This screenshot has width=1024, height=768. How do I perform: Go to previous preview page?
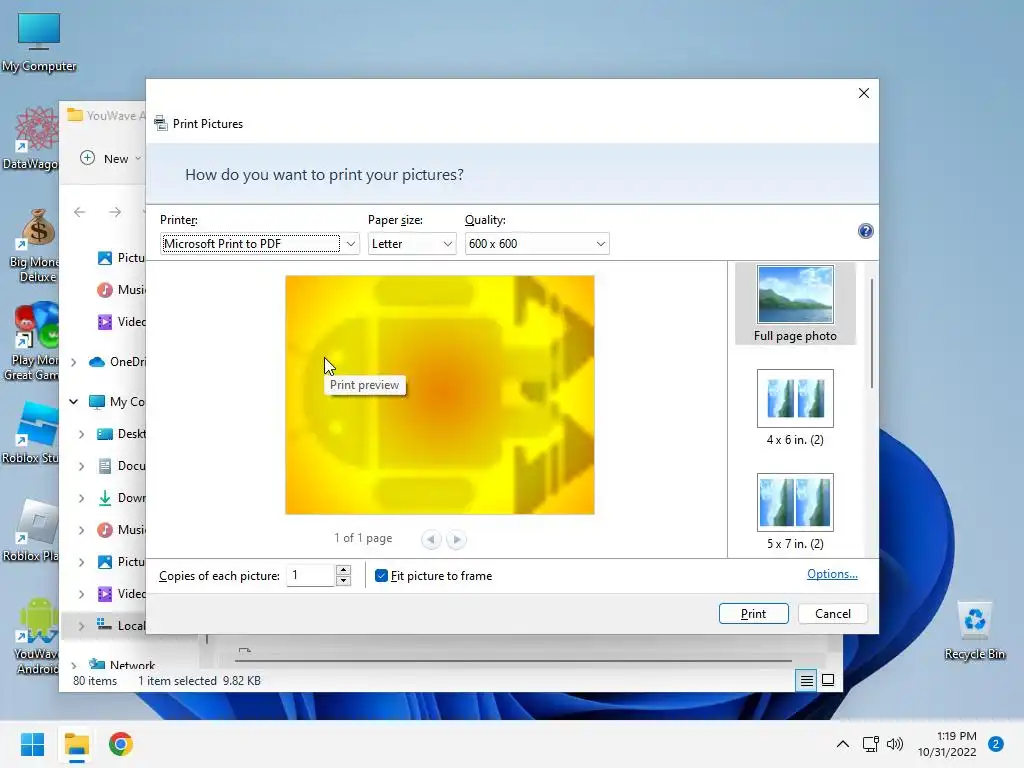pyautogui.click(x=431, y=539)
